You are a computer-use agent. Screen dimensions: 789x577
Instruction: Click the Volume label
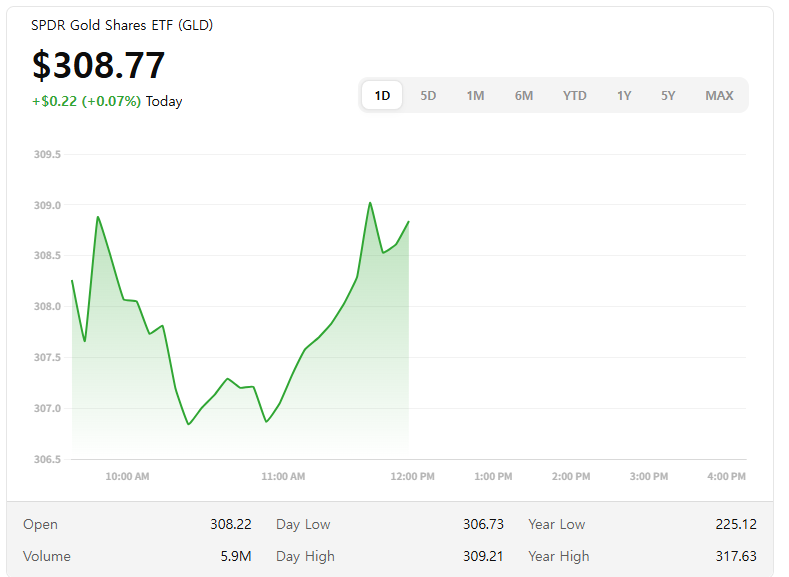(x=47, y=556)
